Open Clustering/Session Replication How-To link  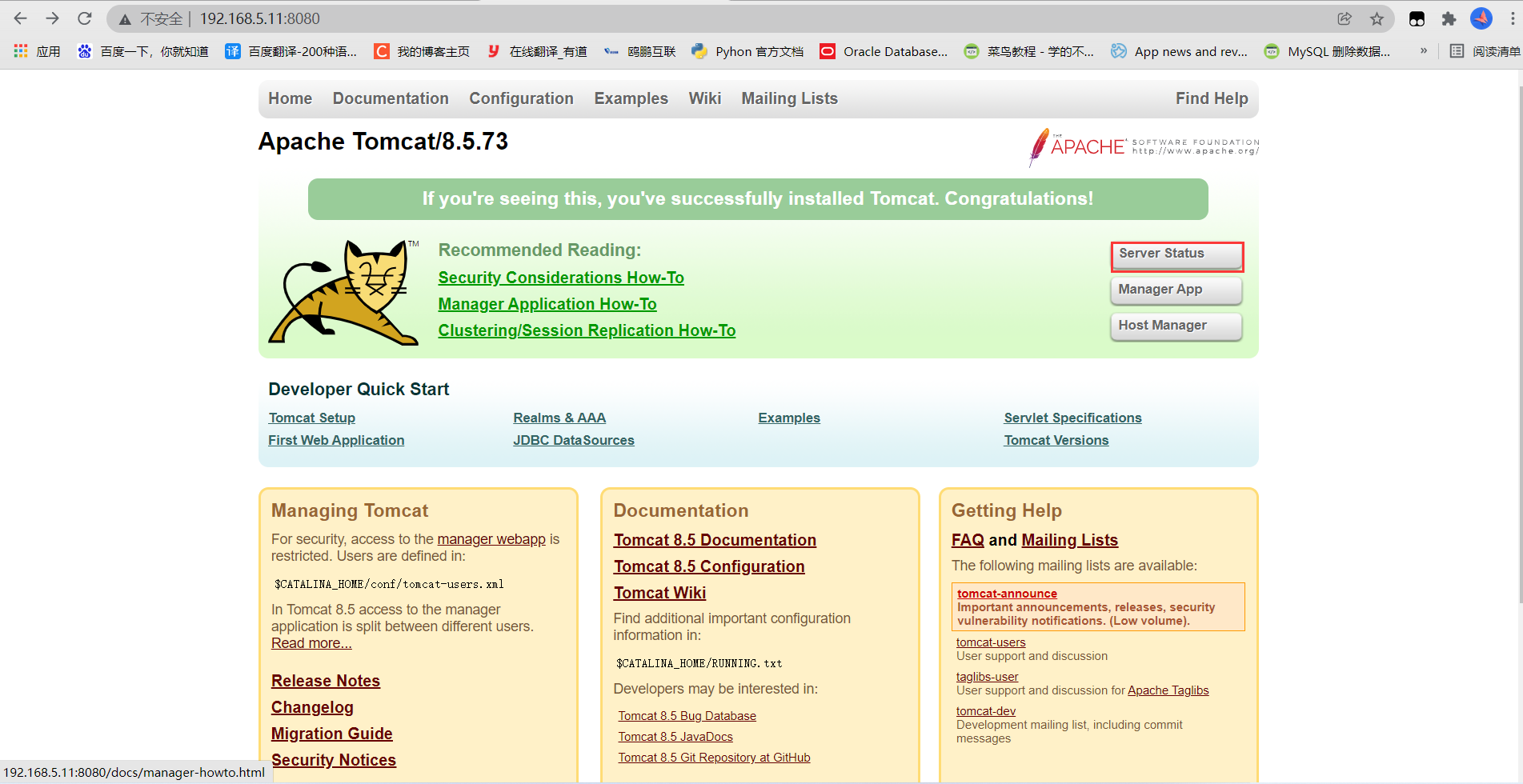tap(587, 330)
